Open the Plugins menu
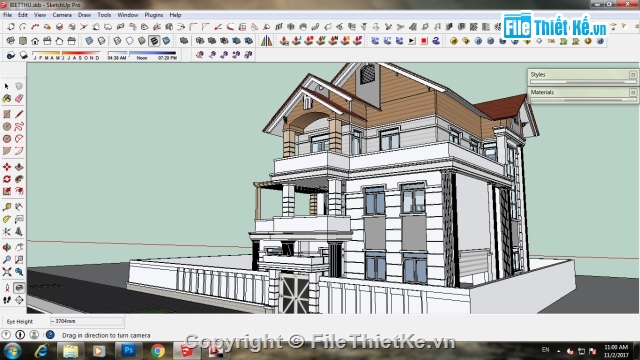This screenshot has height=360, width=640. (x=153, y=15)
